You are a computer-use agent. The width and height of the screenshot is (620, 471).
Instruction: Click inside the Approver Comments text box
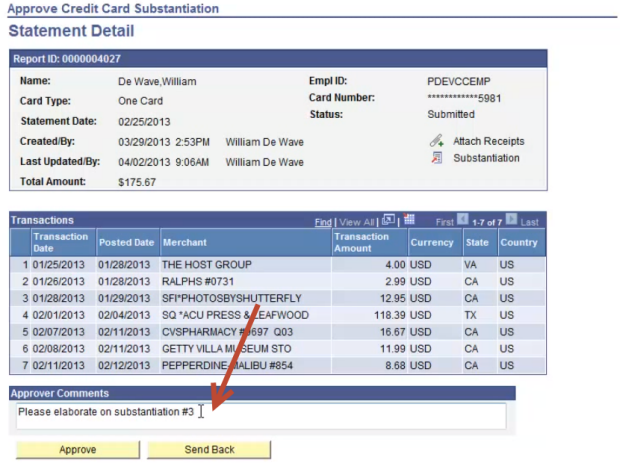click(260, 416)
